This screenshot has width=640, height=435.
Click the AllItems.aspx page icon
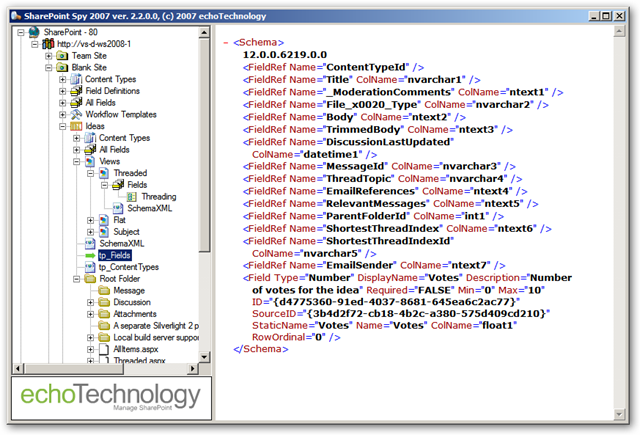(104, 349)
